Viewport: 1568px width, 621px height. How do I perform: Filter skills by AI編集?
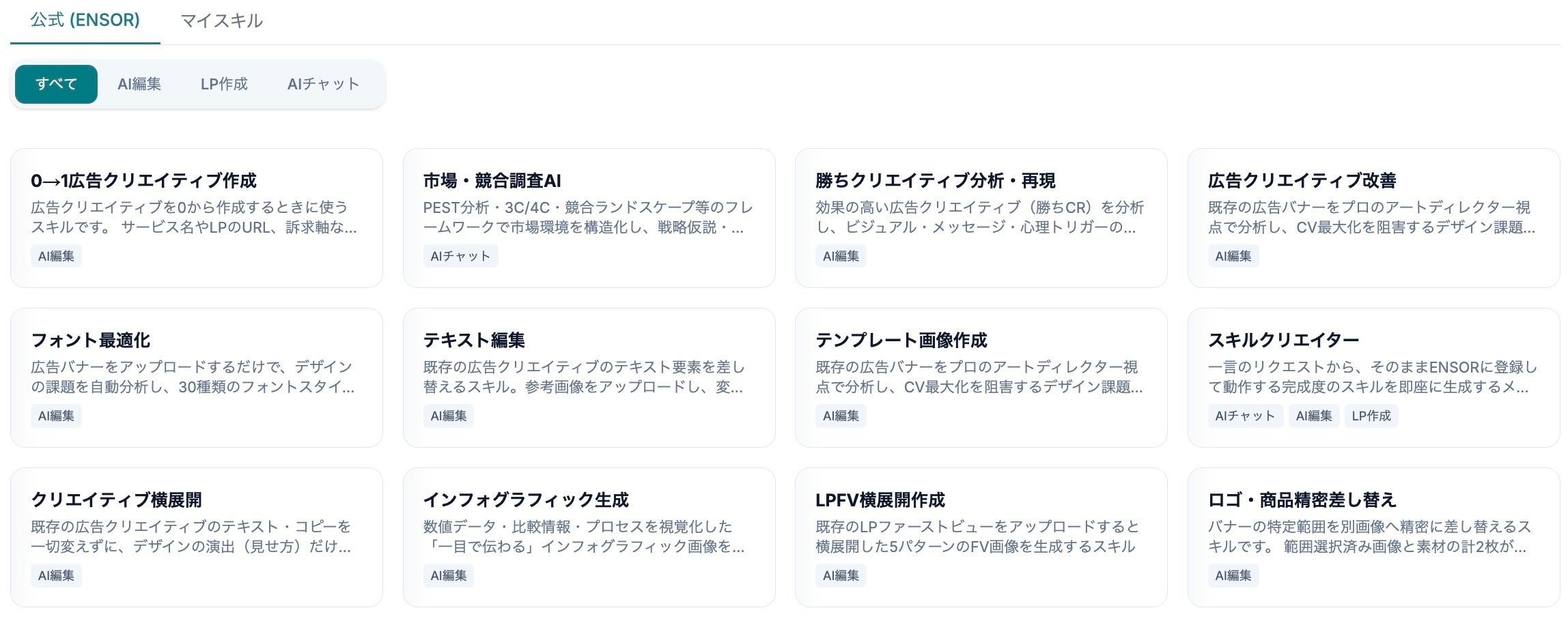tap(139, 84)
